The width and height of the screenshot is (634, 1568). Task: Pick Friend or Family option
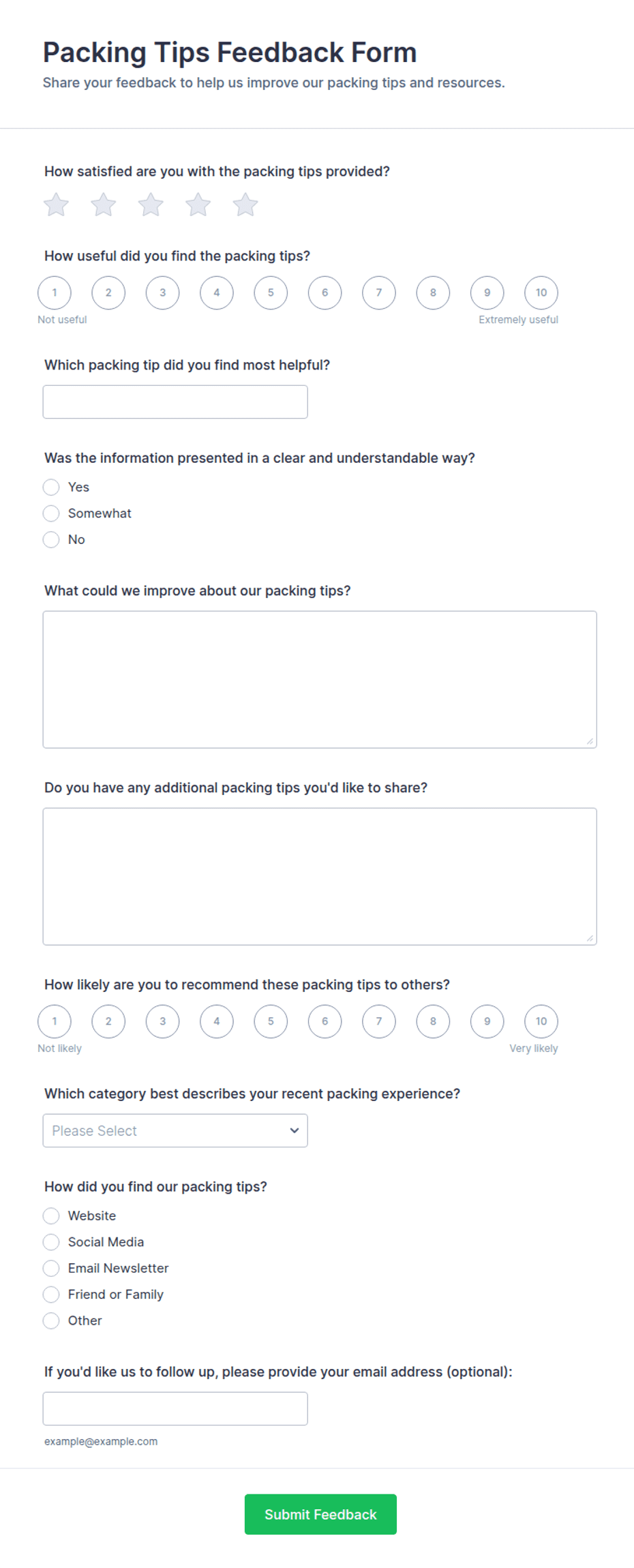point(51,1294)
